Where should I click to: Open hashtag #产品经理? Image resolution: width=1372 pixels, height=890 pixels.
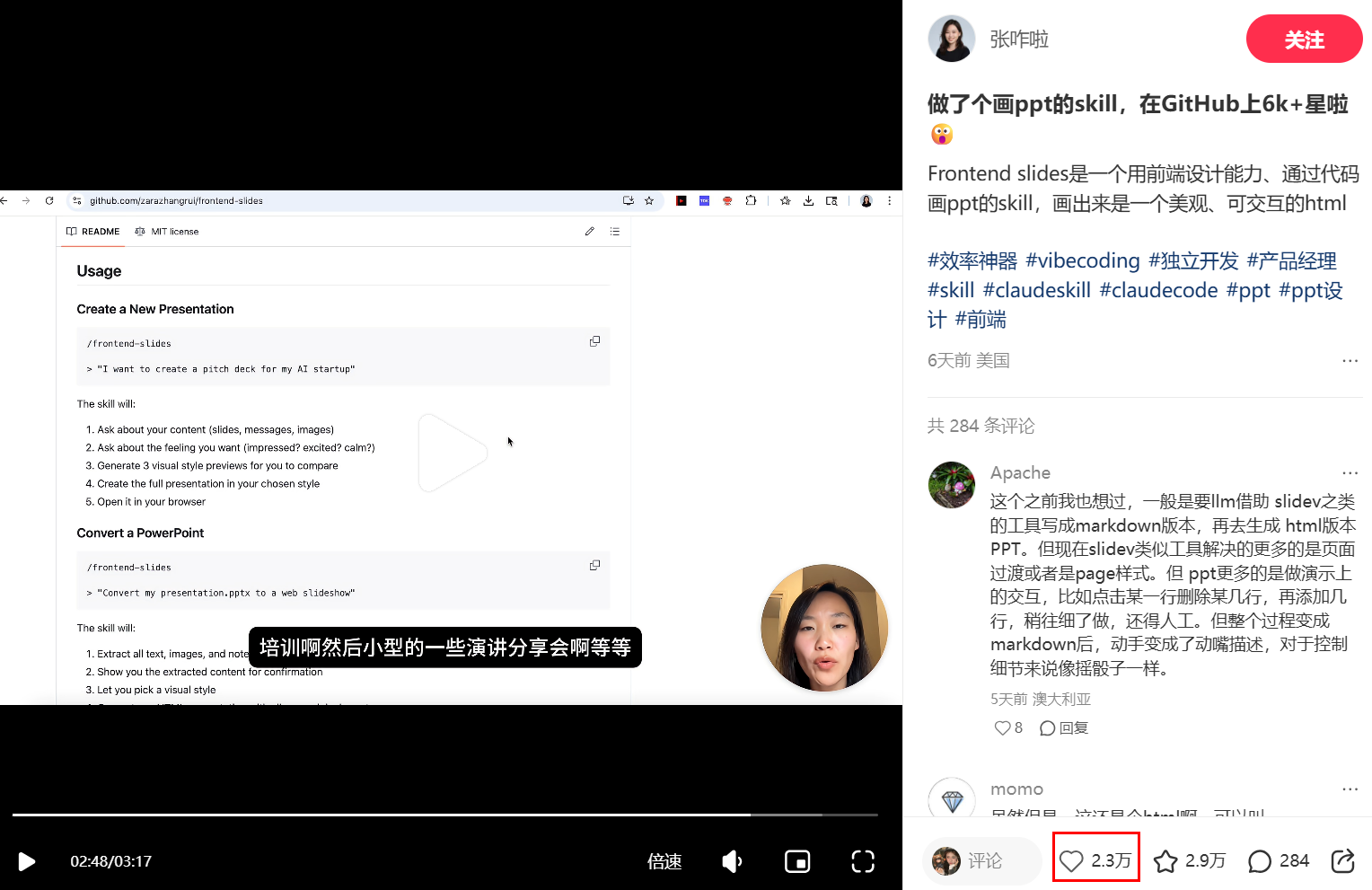point(1291,260)
